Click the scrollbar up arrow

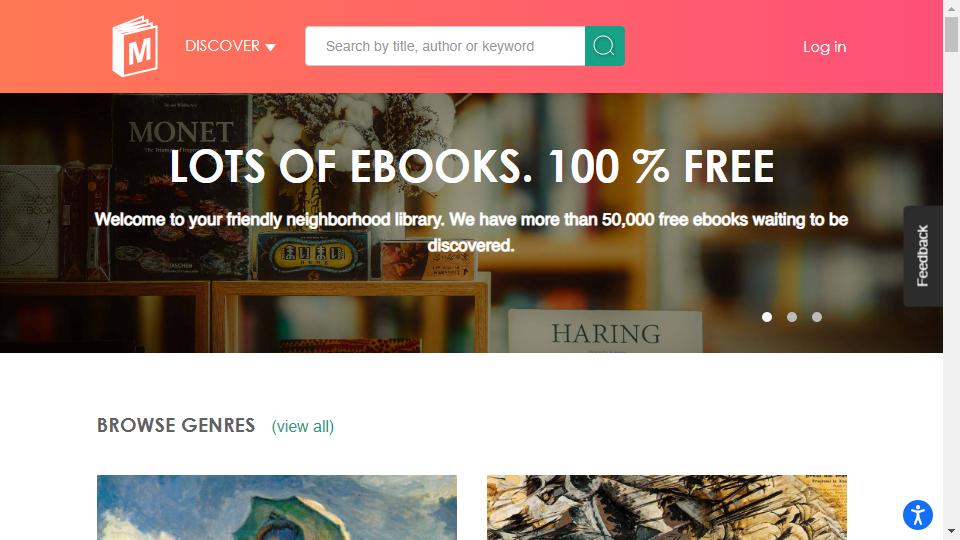point(951,7)
